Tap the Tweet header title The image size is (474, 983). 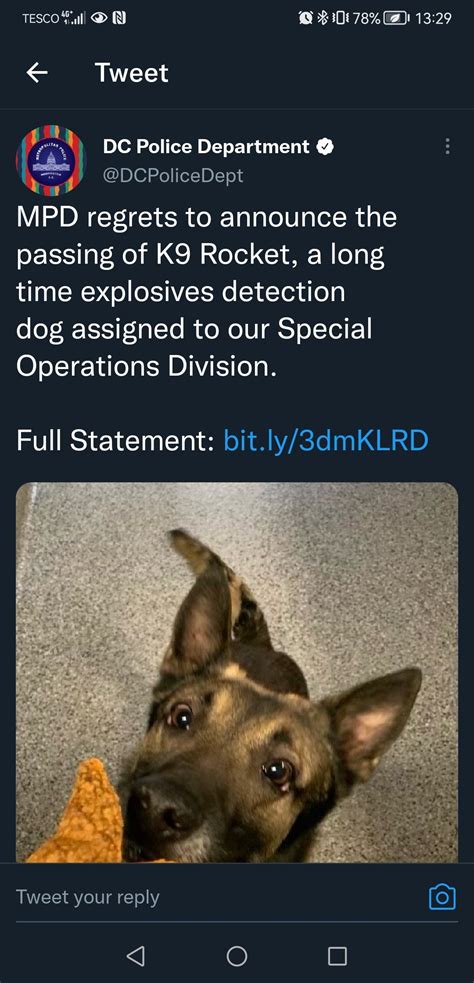(x=132, y=73)
